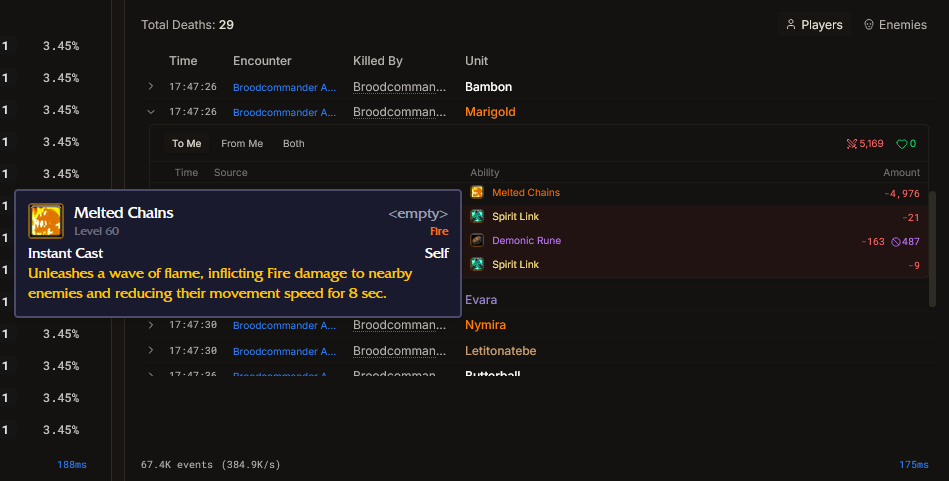
Task: Click the unit name Evara
Action: coord(481,299)
